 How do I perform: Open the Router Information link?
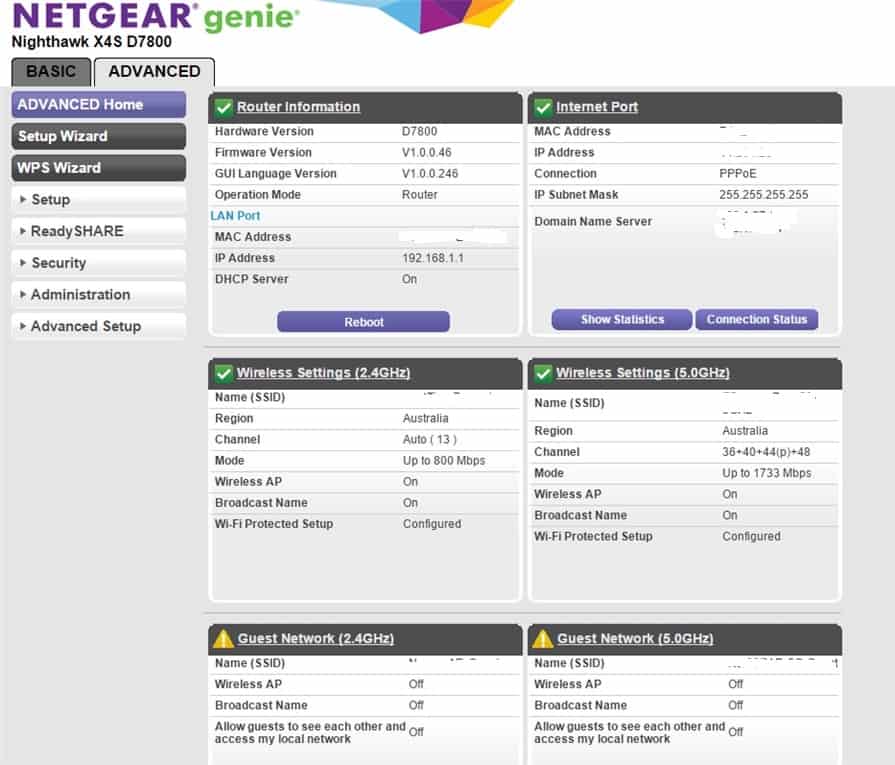(299, 107)
